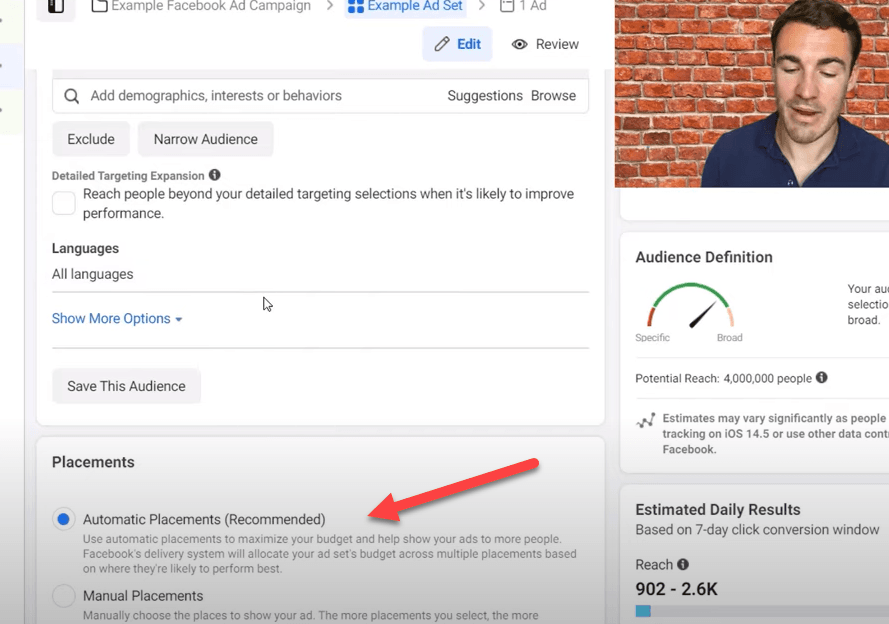Open Example Ad Set breadcrumb
This screenshot has width=889, height=624.
point(405,7)
